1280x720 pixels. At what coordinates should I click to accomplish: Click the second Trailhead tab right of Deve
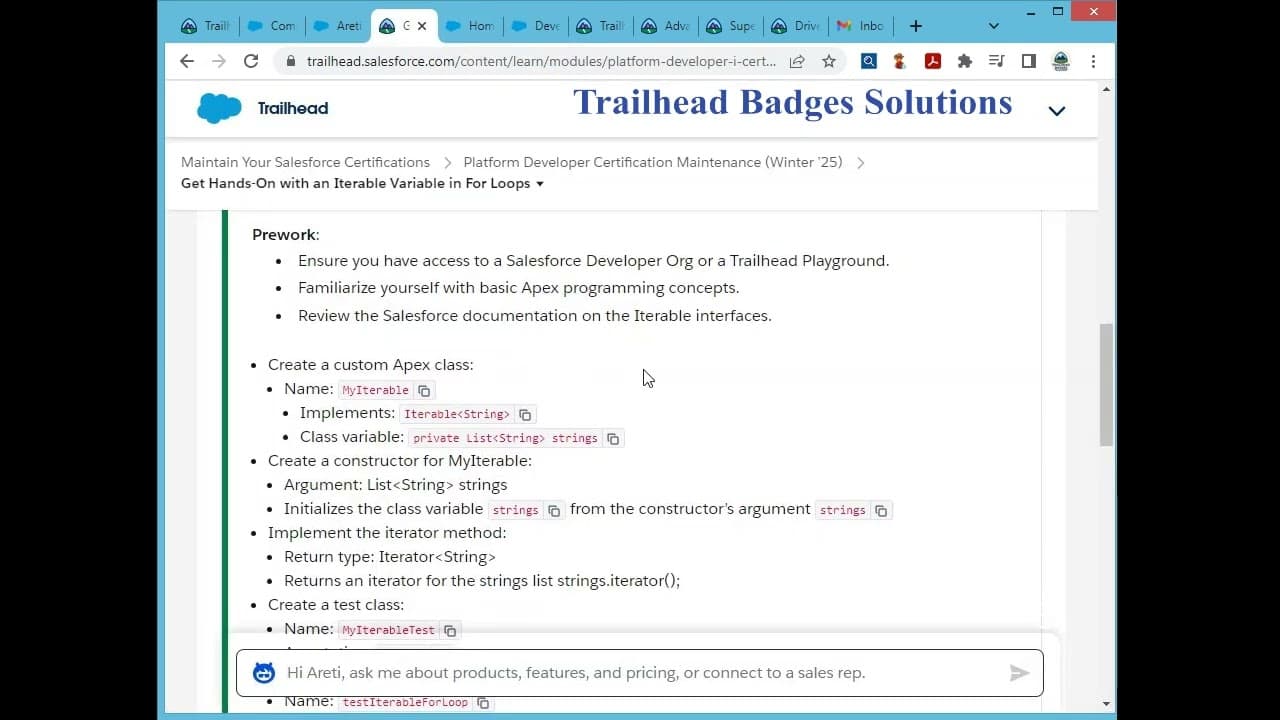tap(600, 26)
